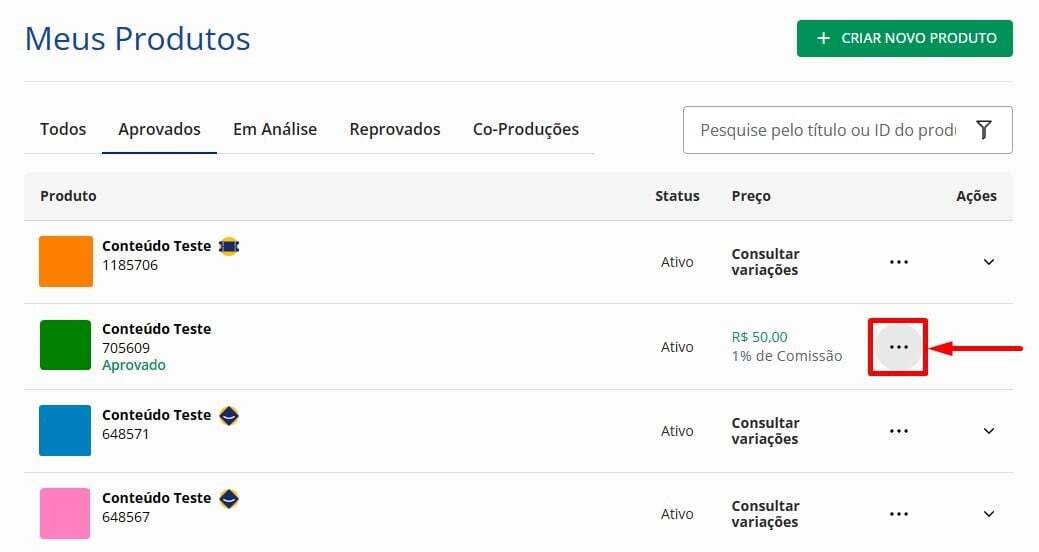
Task: Expand the row for product 1185706
Action: point(989,262)
